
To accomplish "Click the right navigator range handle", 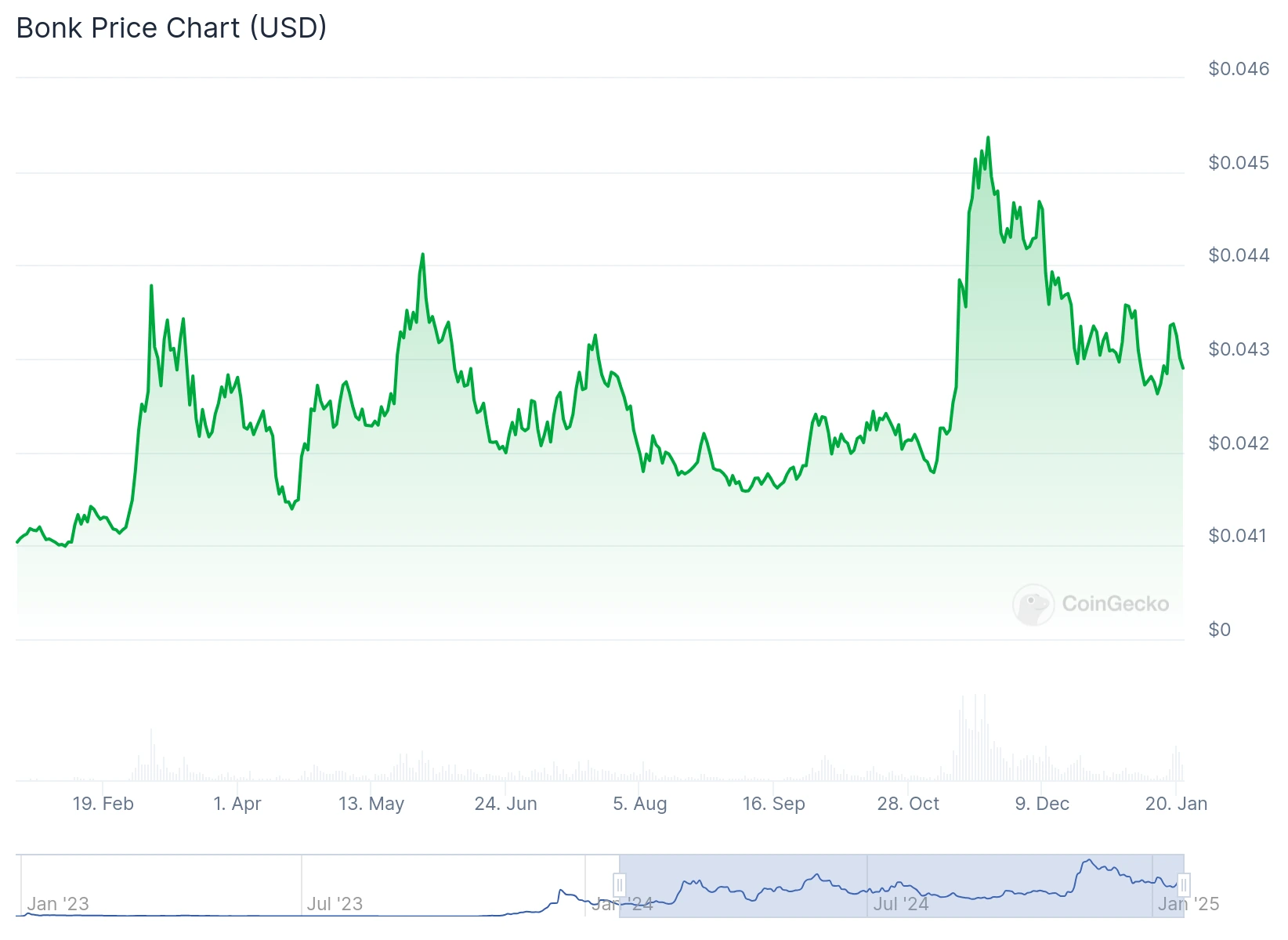I will [x=1183, y=886].
